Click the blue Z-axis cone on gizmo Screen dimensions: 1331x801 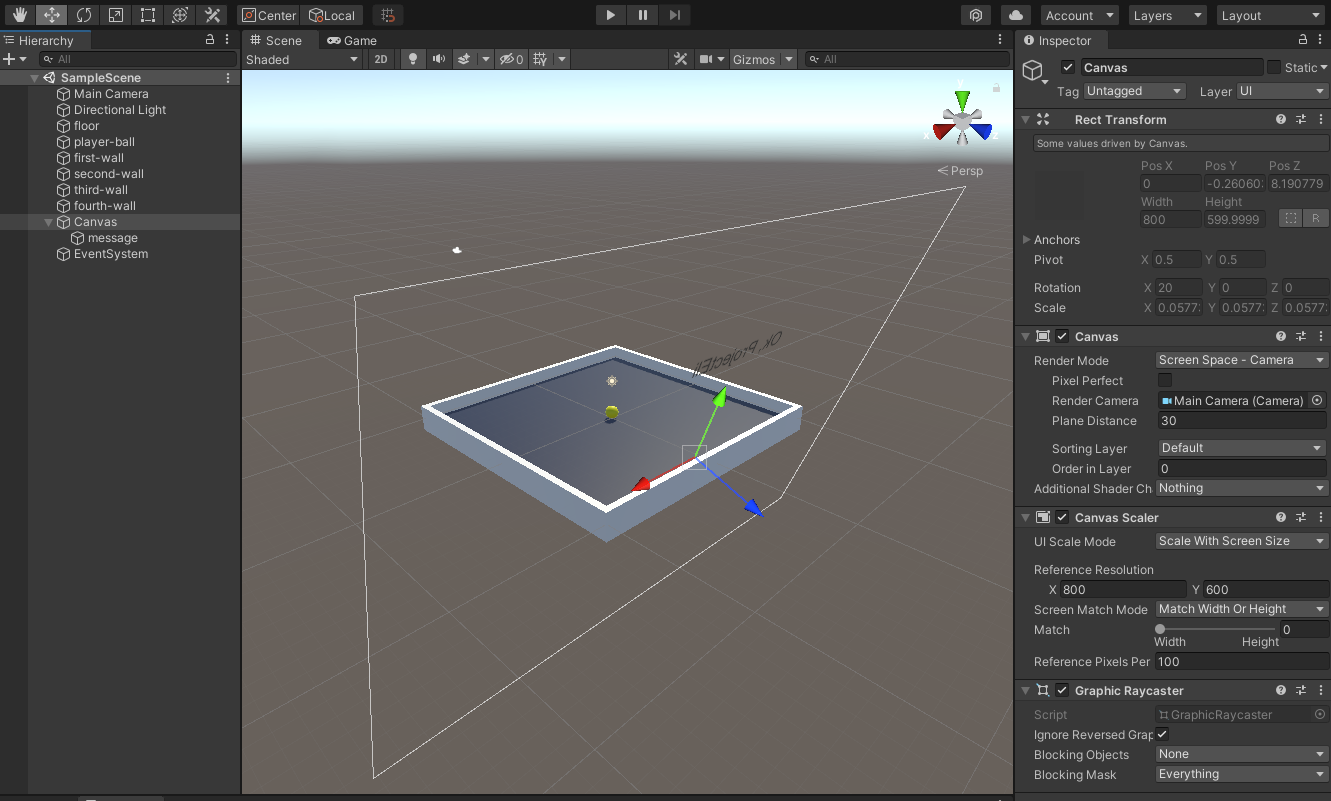coord(983,131)
